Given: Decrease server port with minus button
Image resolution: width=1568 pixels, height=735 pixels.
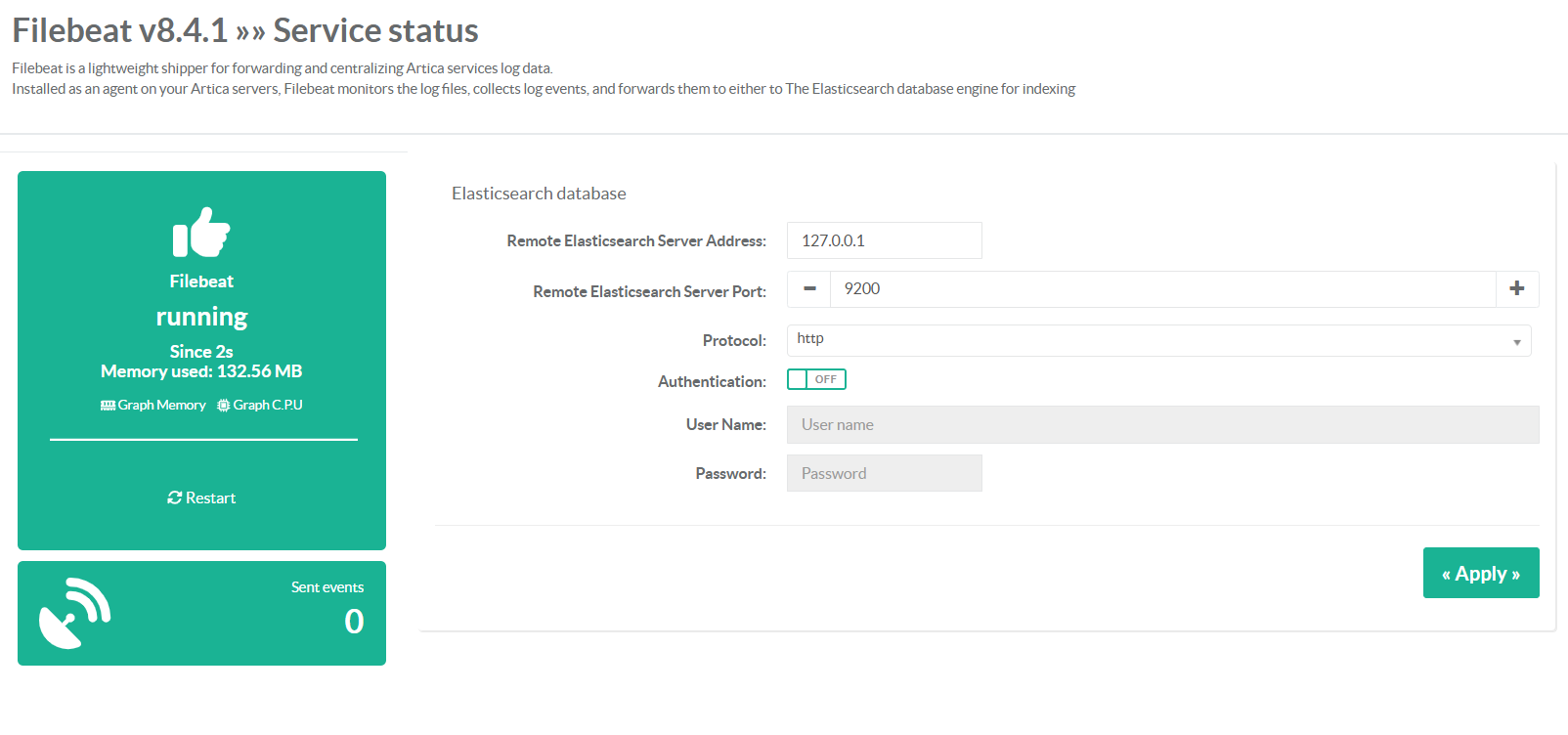Looking at the screenshot, I should (809, 289).
